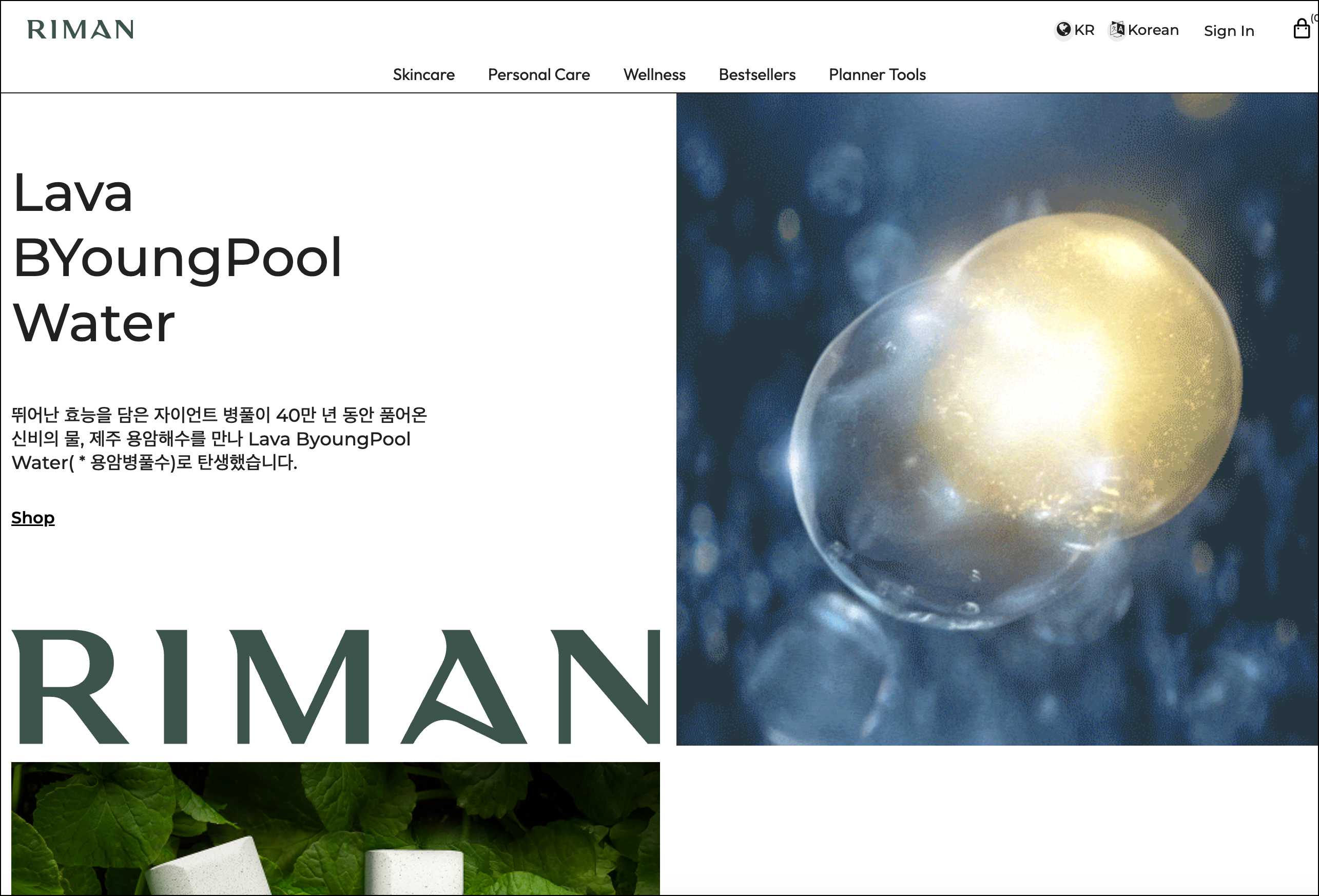Open the Skincare menu
This screenshot has height=896, width=1319.
coord(423,74)
